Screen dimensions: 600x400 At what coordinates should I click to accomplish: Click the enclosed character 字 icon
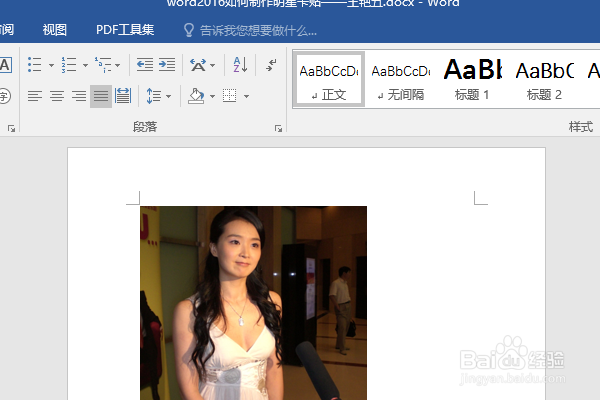[x=5, y=96]
